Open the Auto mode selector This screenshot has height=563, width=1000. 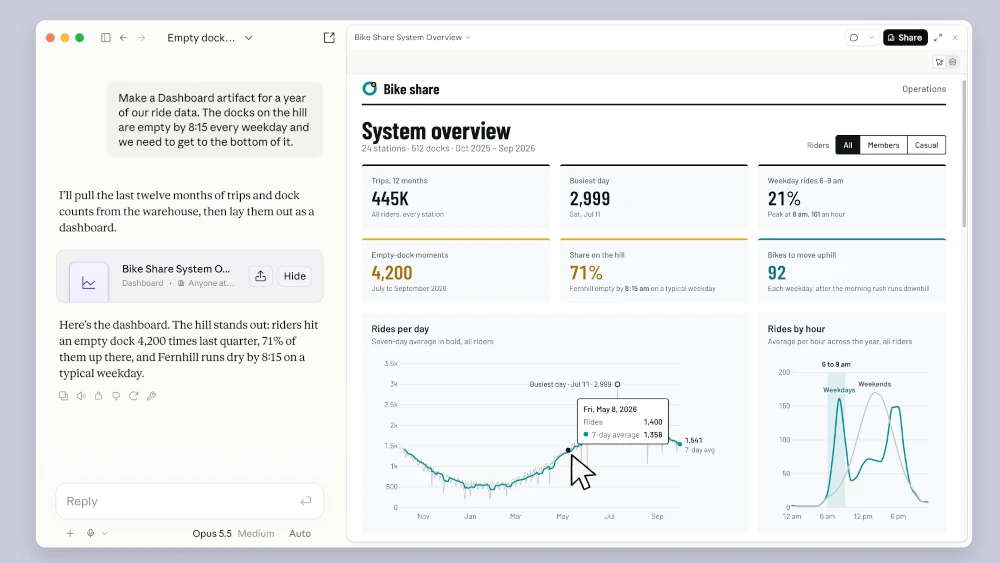point(300,534)
